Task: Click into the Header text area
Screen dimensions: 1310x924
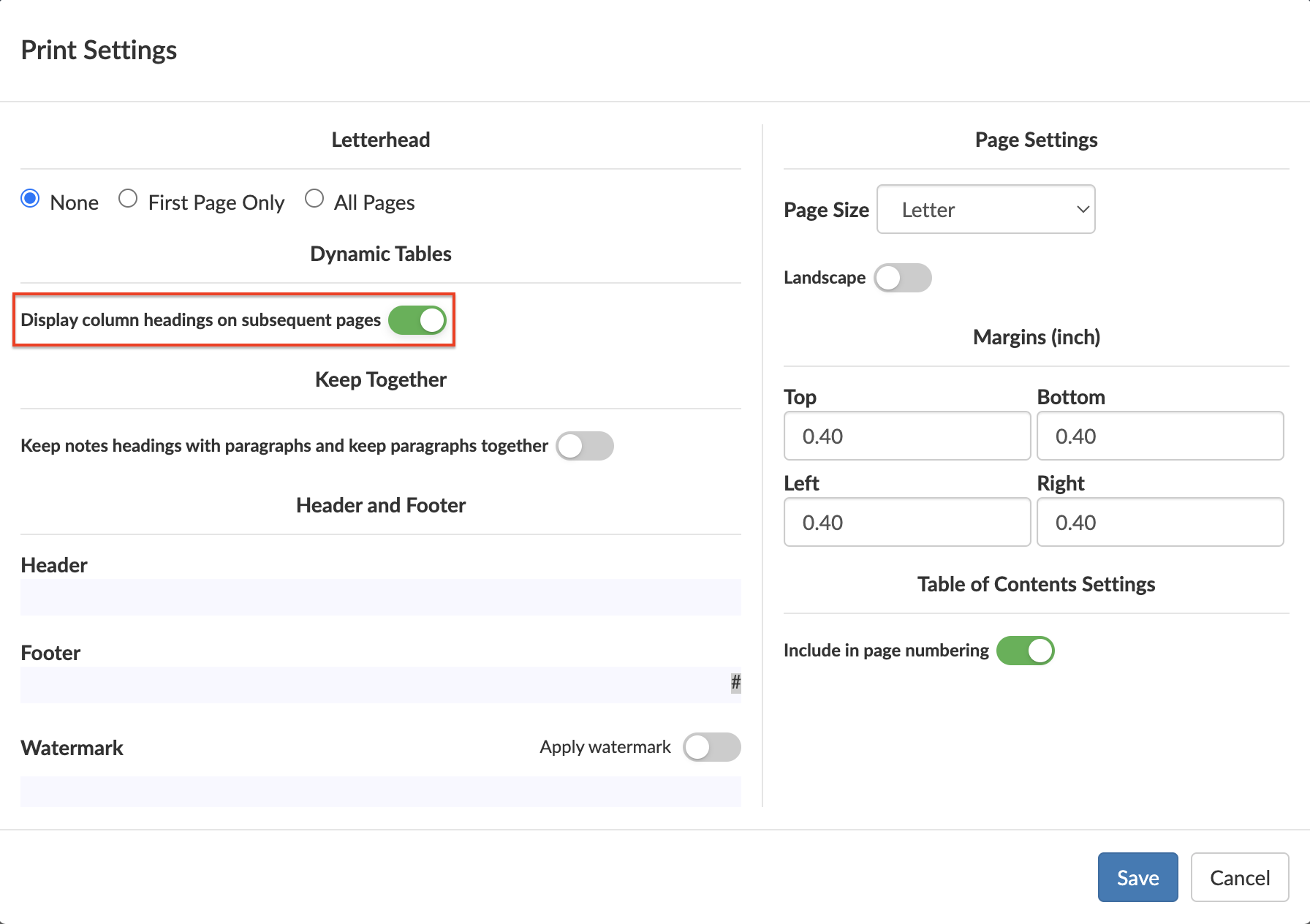Action: (x=380, y=597)
